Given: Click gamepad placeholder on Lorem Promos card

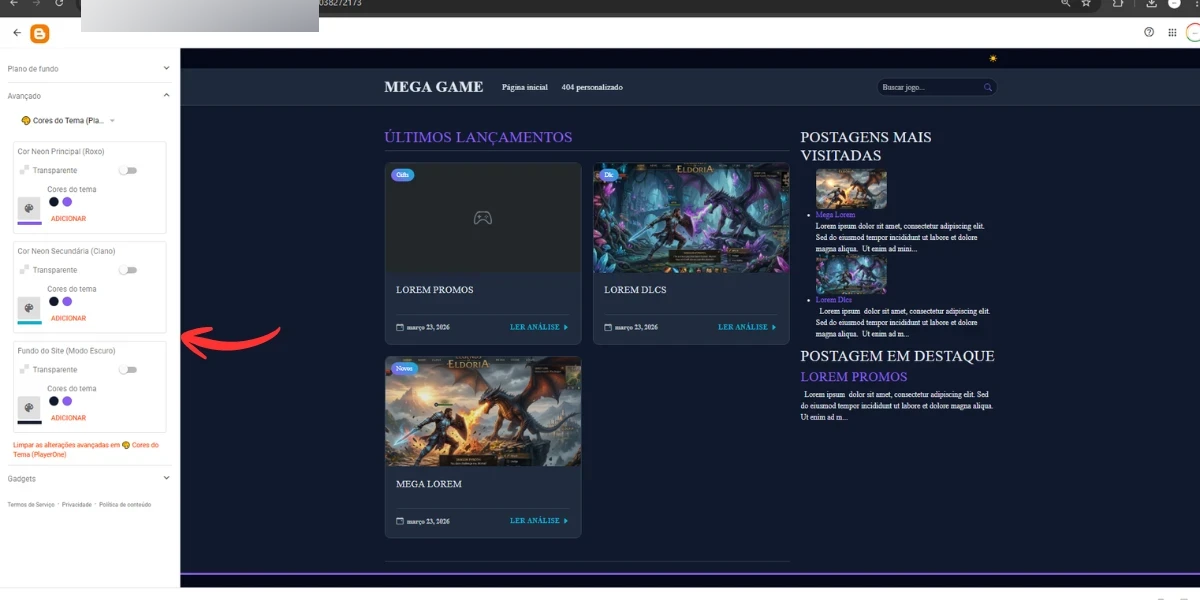Looking at the screenshot, I should coord(482,217).
